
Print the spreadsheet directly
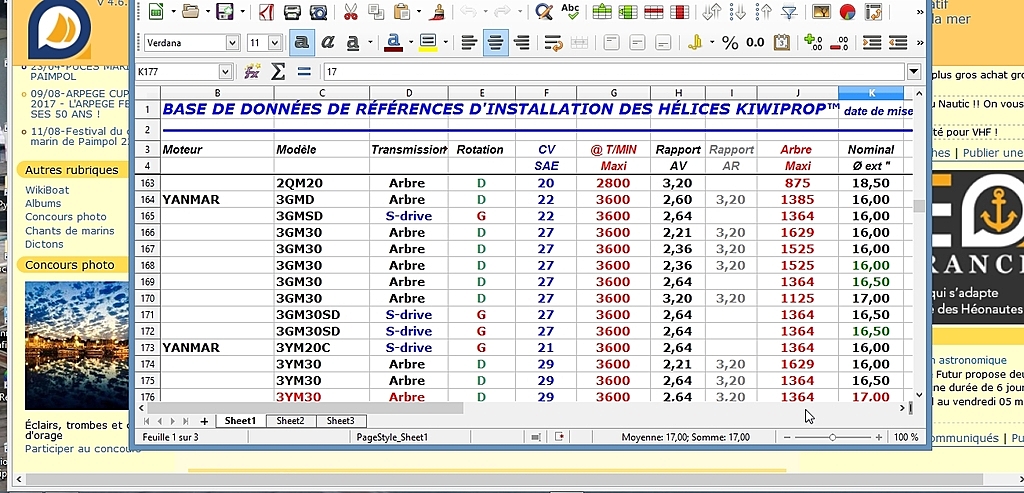click(293, 11)
